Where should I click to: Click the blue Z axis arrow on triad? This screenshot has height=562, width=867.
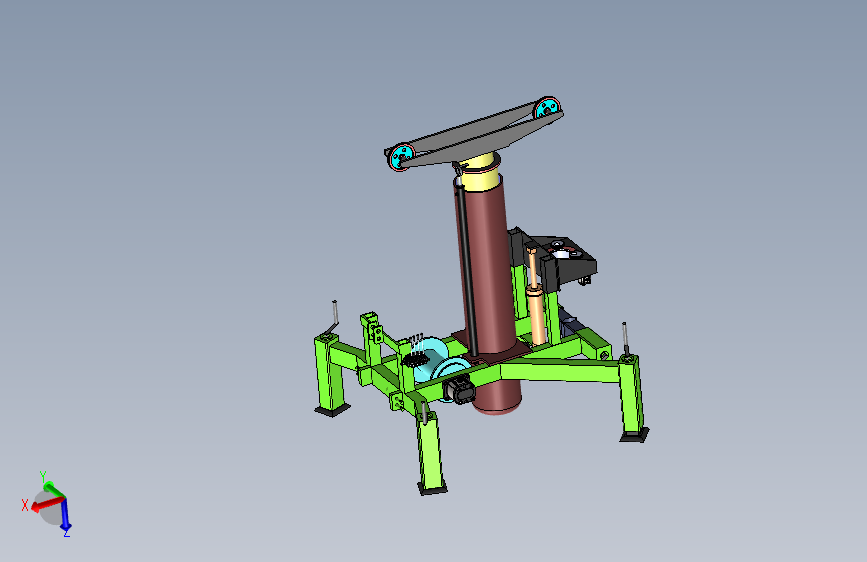tap(65, 514)
